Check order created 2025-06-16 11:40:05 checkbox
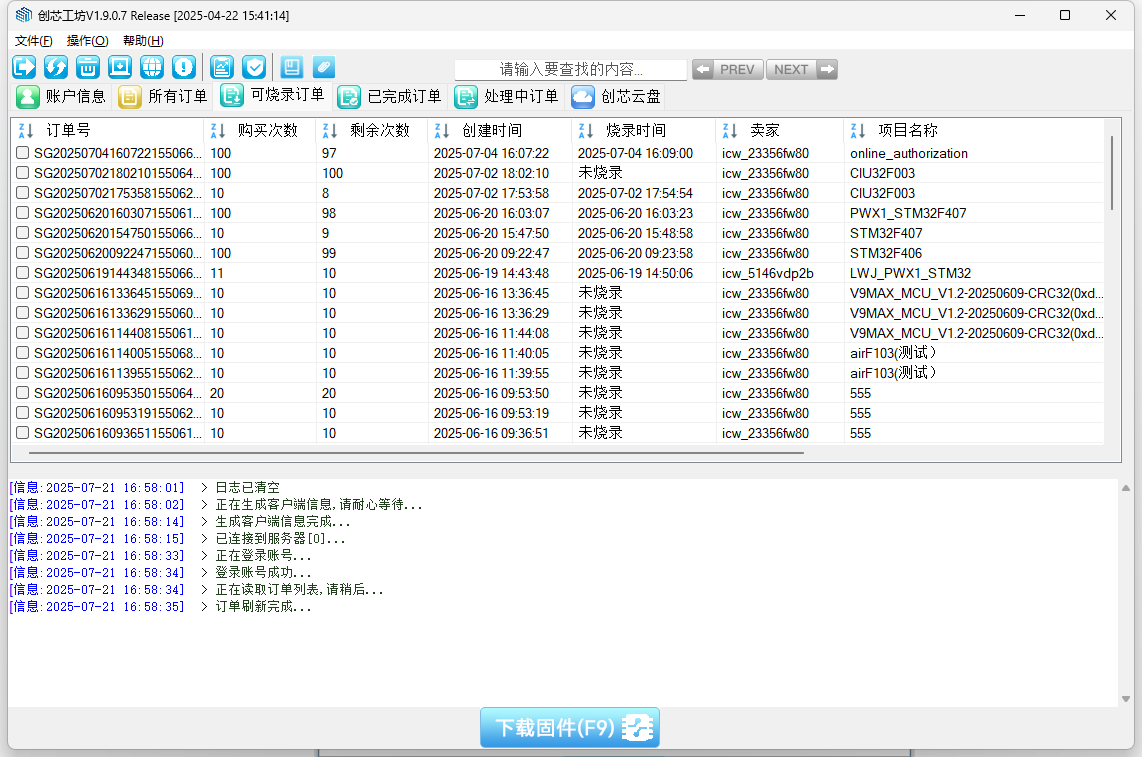The height and width of the screenshot is (757, 1142). pos(23,353)
